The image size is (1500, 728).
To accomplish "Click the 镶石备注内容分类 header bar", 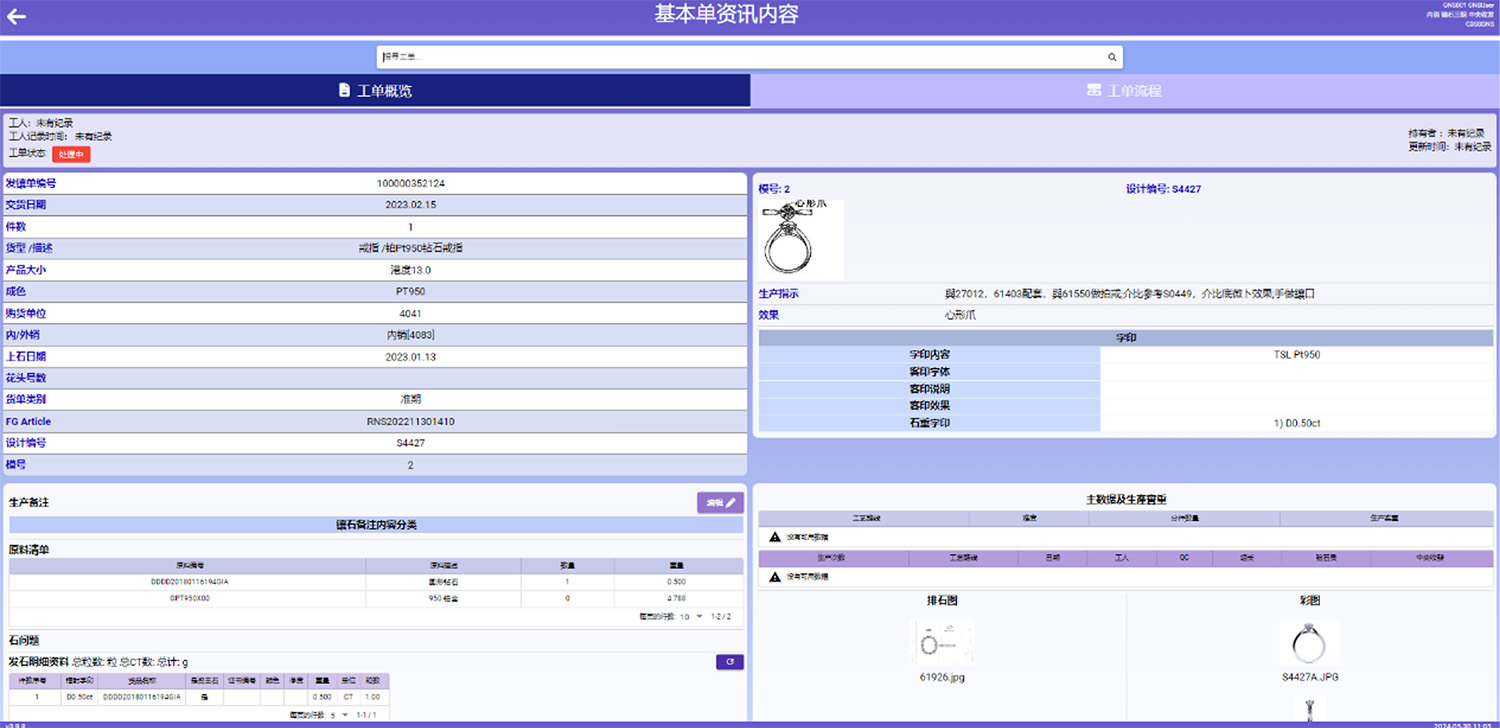I will click(x=377, y=525).
